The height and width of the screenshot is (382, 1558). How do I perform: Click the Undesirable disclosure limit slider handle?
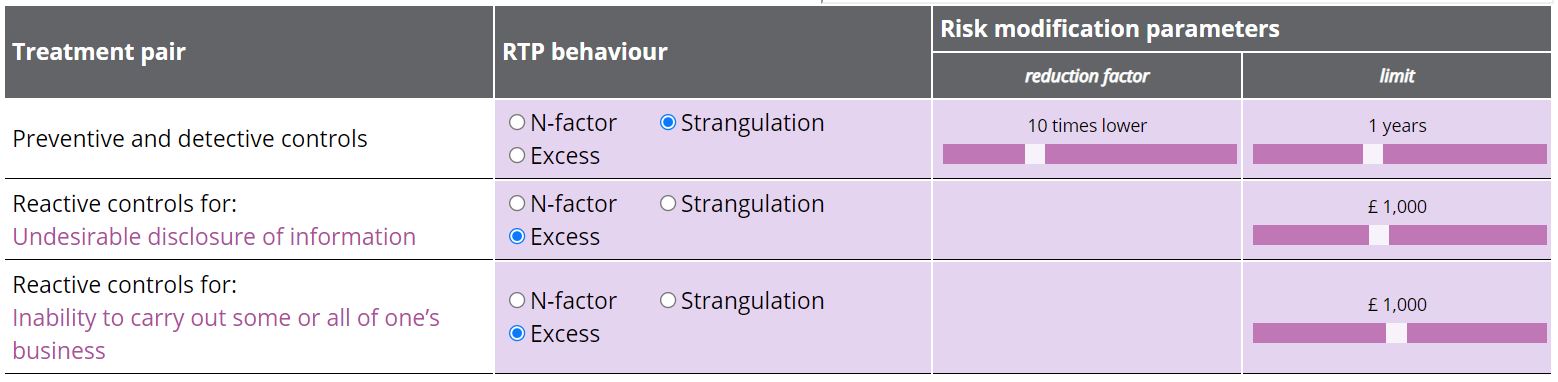point(1379,235)
